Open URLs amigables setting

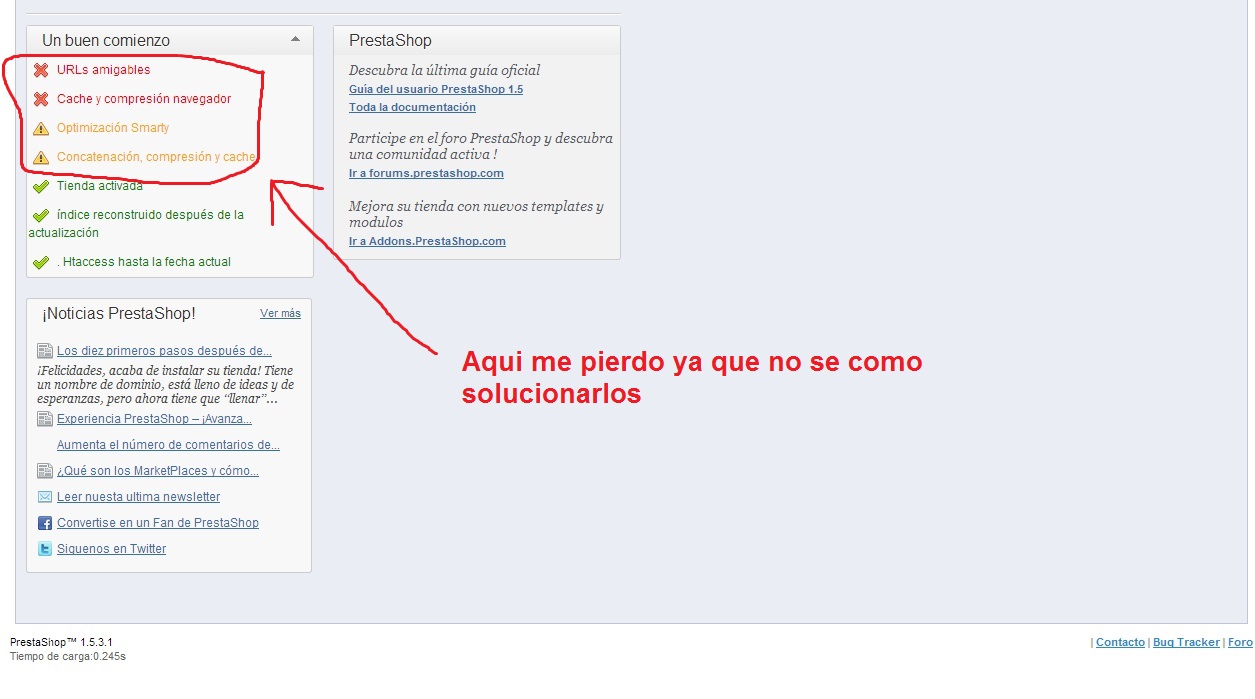(x=104, y=70)
